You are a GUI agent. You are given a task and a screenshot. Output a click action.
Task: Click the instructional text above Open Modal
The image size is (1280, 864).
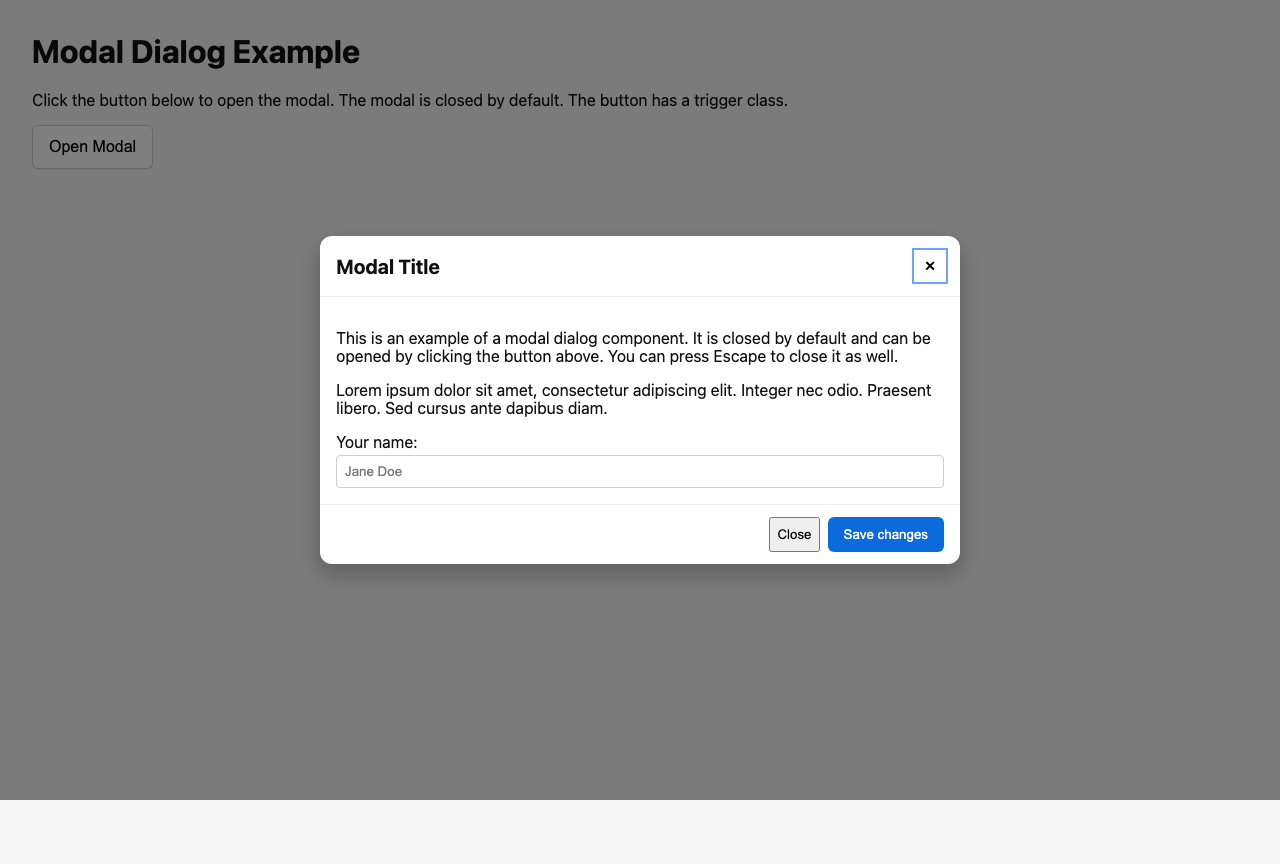[x=409, y=100]
